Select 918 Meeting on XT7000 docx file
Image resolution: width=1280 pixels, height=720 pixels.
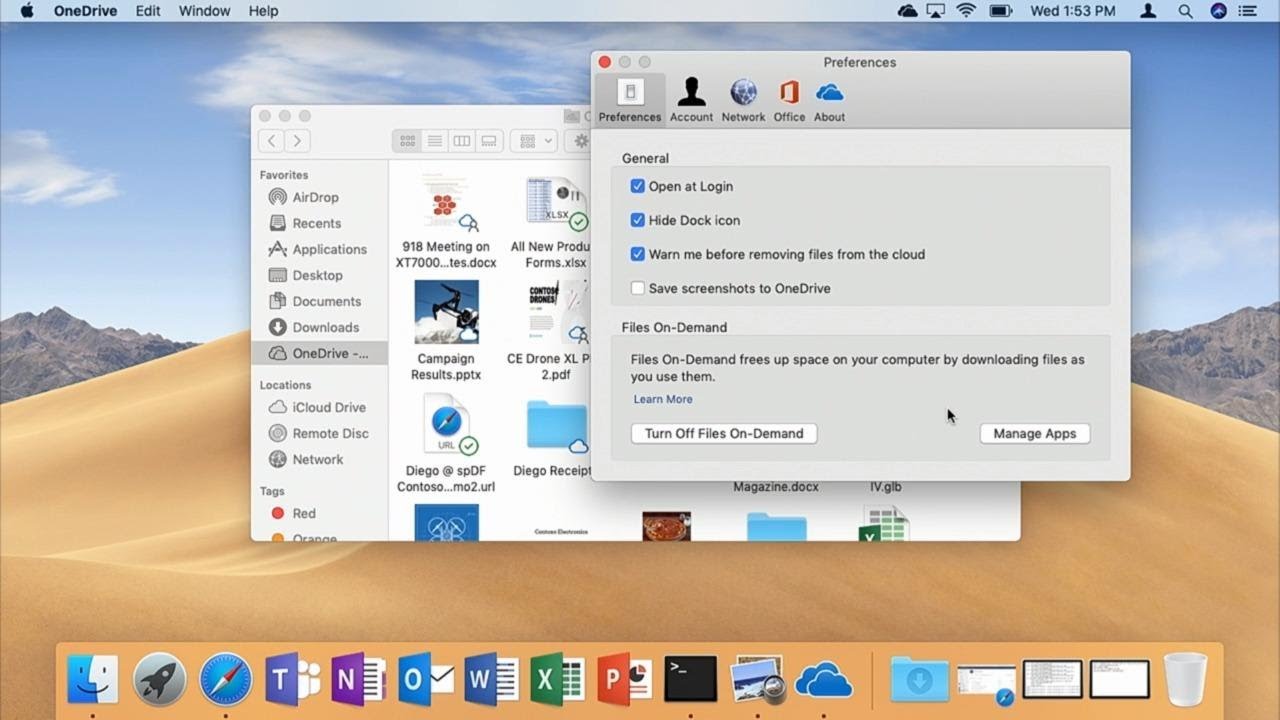tap(446, 222)
